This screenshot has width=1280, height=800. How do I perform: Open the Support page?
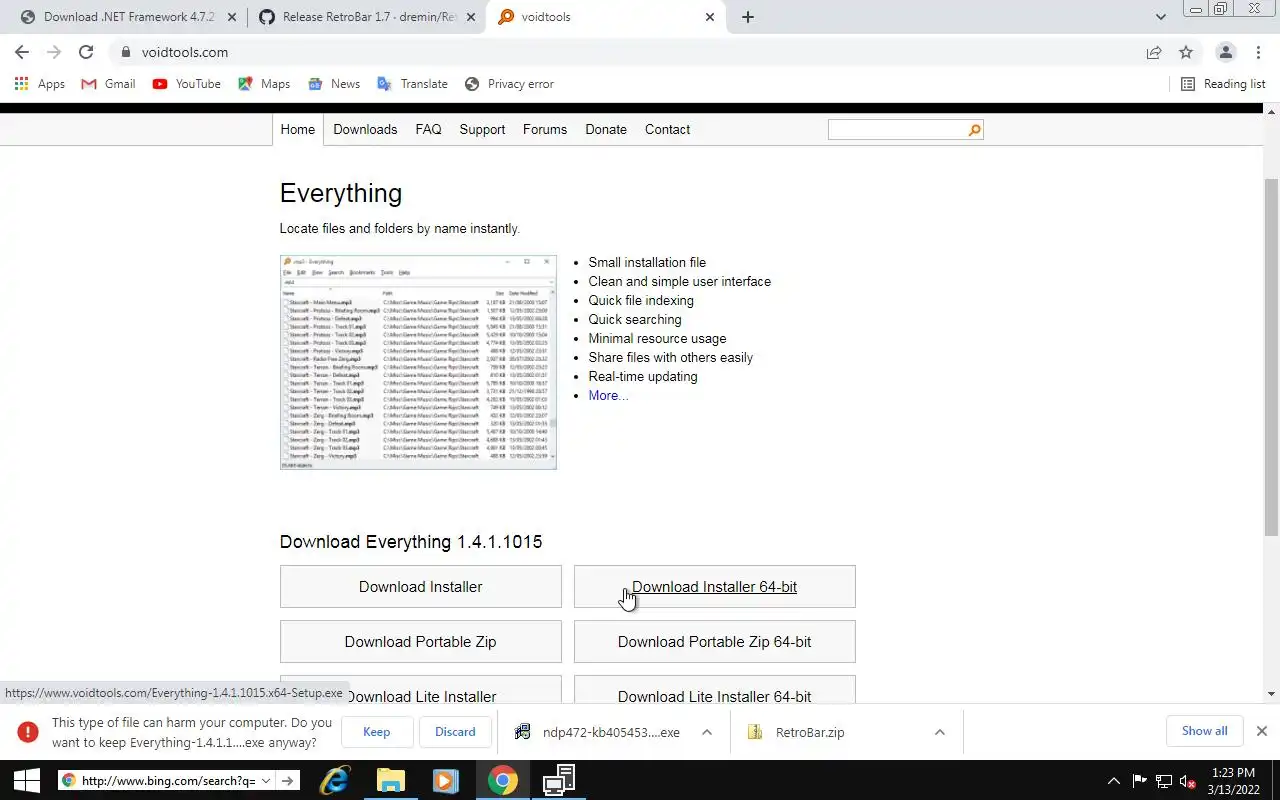click(482, 129)
